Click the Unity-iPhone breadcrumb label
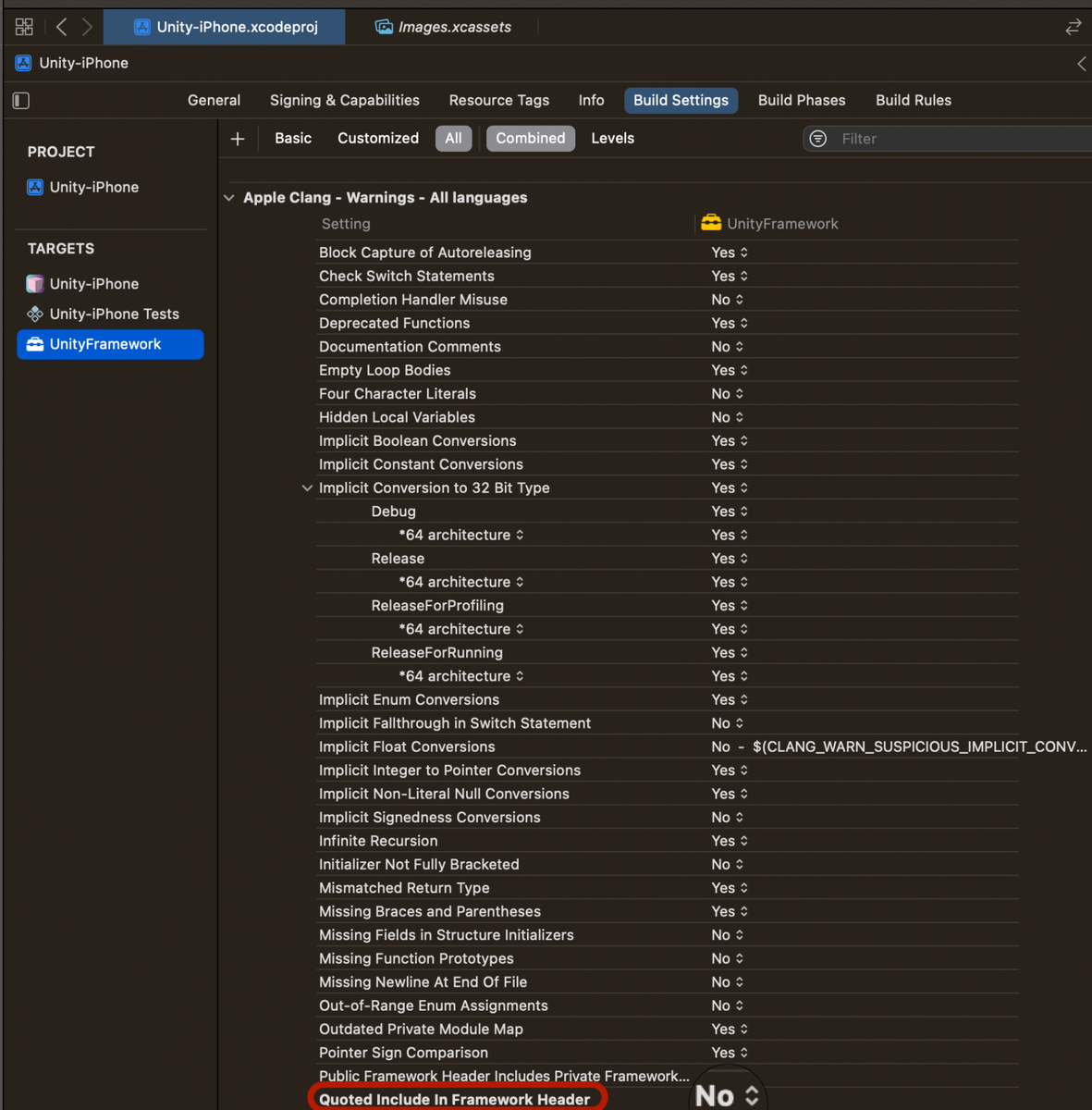This screenshot has width=1092, height=1110. [83, 63]
